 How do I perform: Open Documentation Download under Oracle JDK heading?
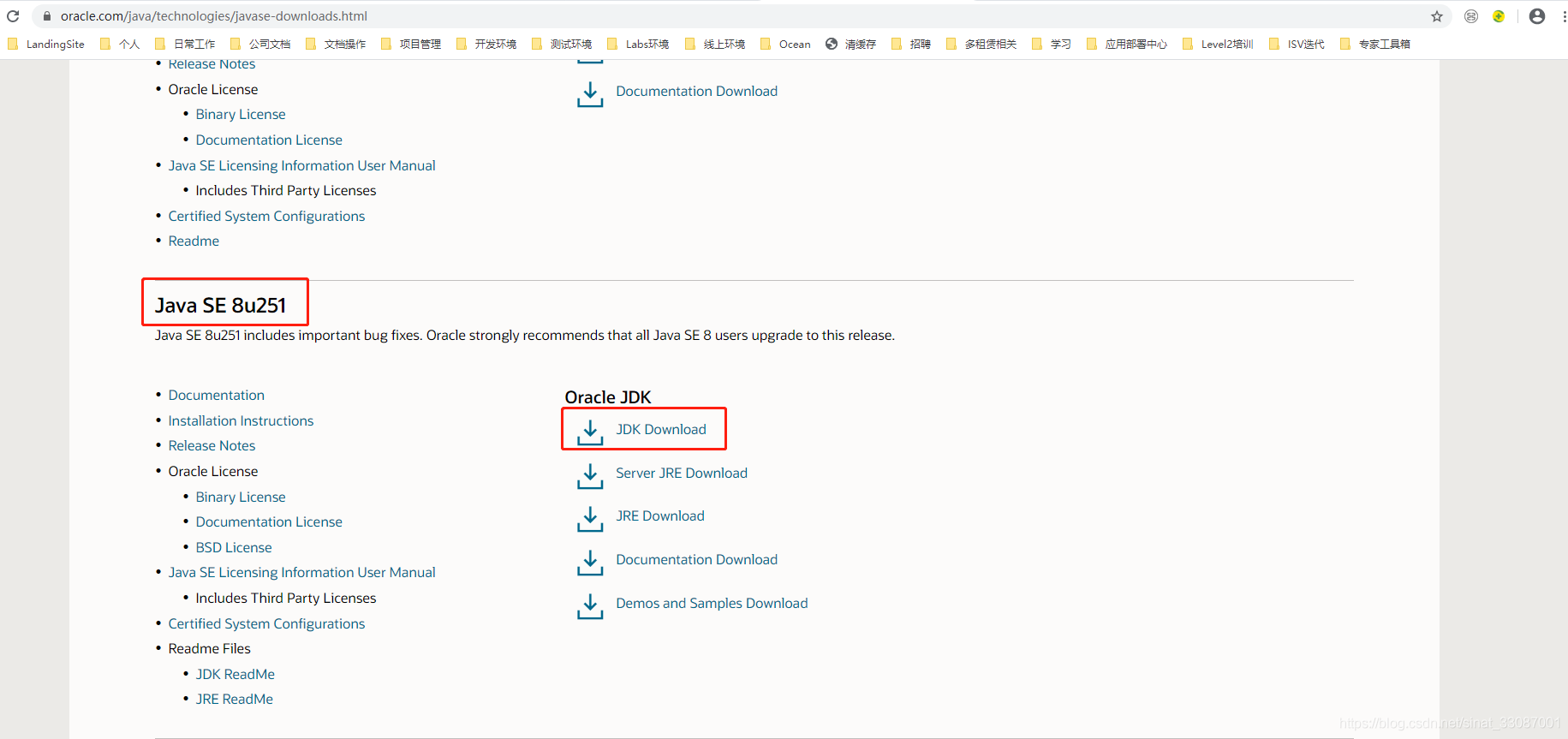[x=696, y=560]
